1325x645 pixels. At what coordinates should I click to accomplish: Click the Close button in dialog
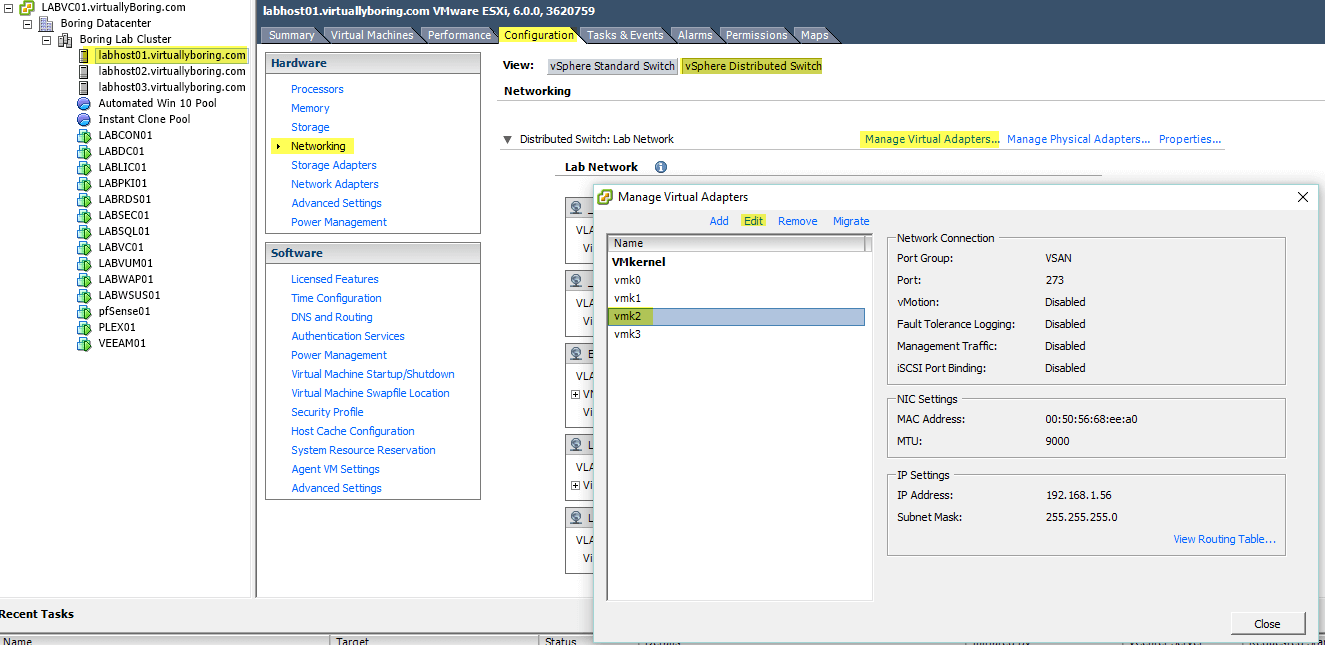click(1267, 624)
